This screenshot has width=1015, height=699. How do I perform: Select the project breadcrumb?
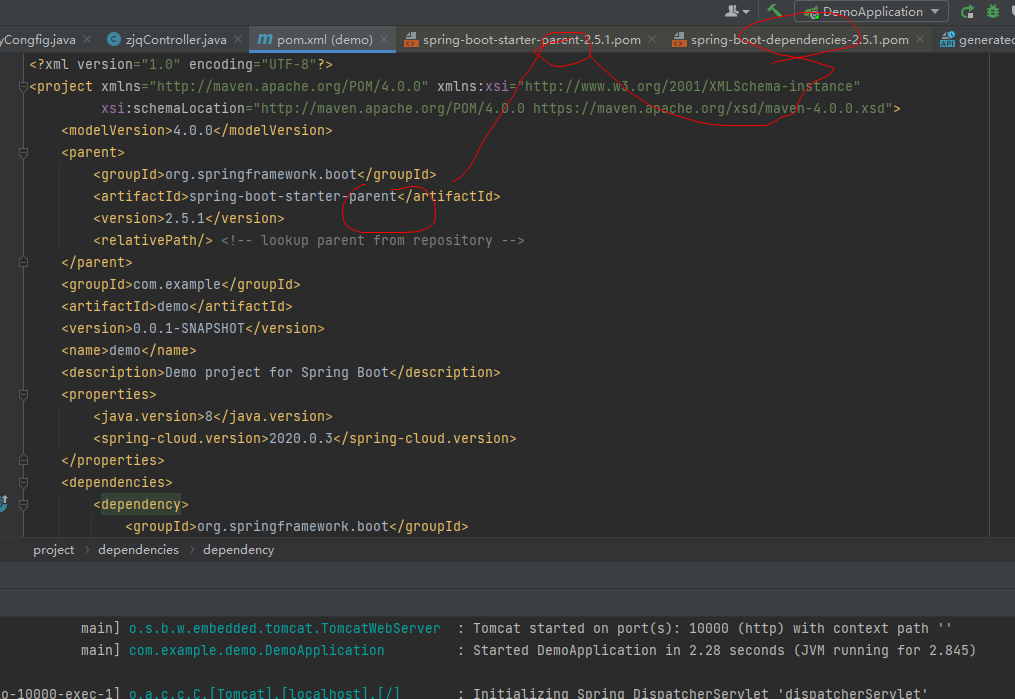click(x=54, y=549)
